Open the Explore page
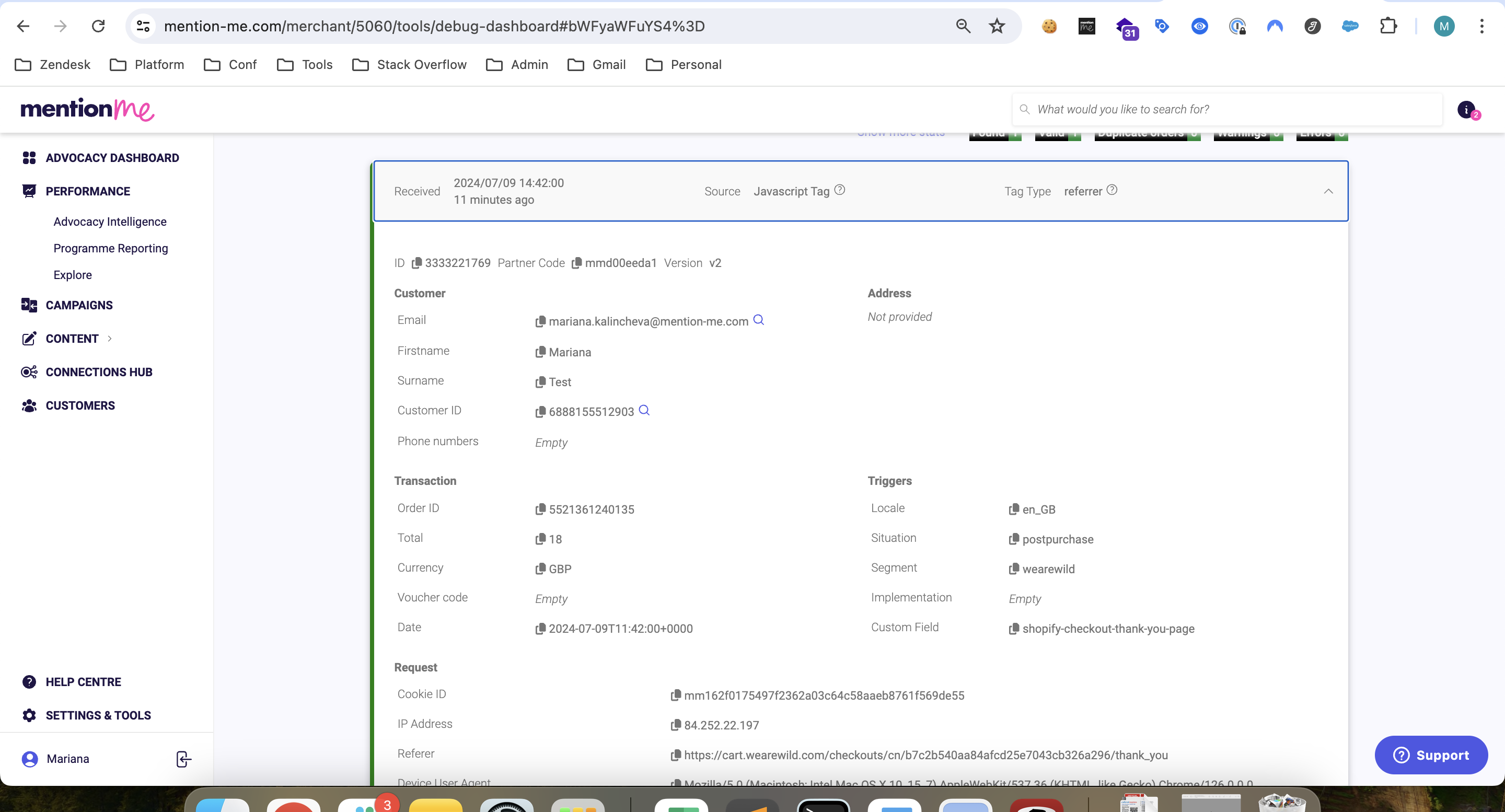1505x812 pixels. pyautogui.click(x=73, y=275)
